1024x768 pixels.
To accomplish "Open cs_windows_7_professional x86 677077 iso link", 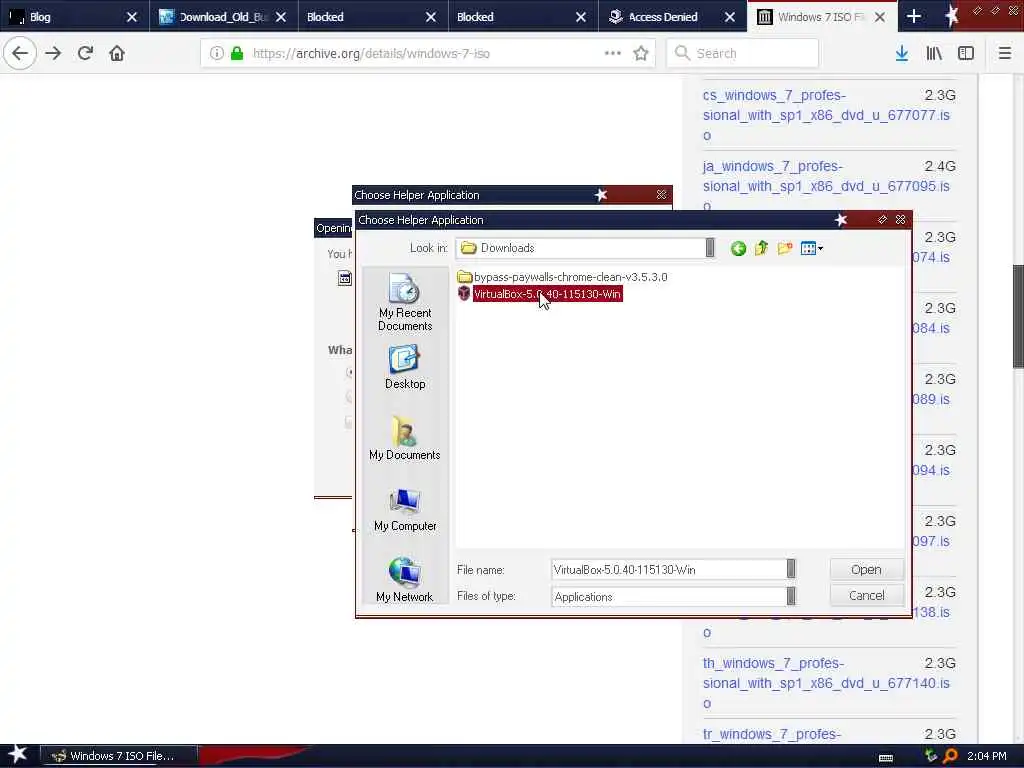I will pos(826,115).
